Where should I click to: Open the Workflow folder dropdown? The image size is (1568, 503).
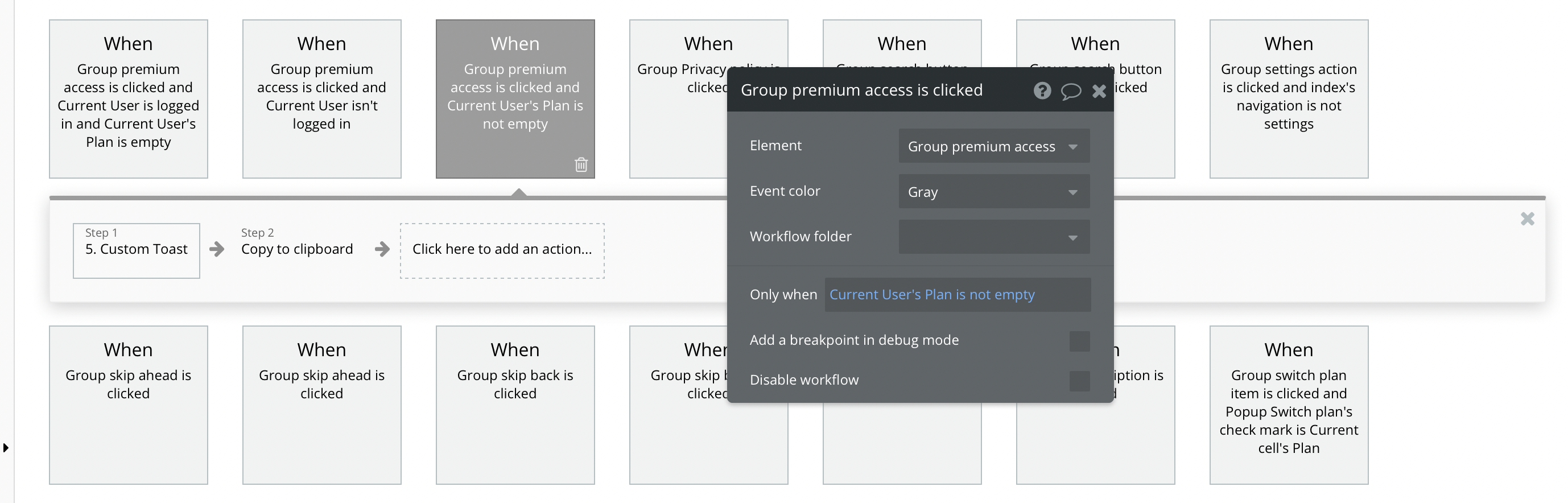[993, 237]
